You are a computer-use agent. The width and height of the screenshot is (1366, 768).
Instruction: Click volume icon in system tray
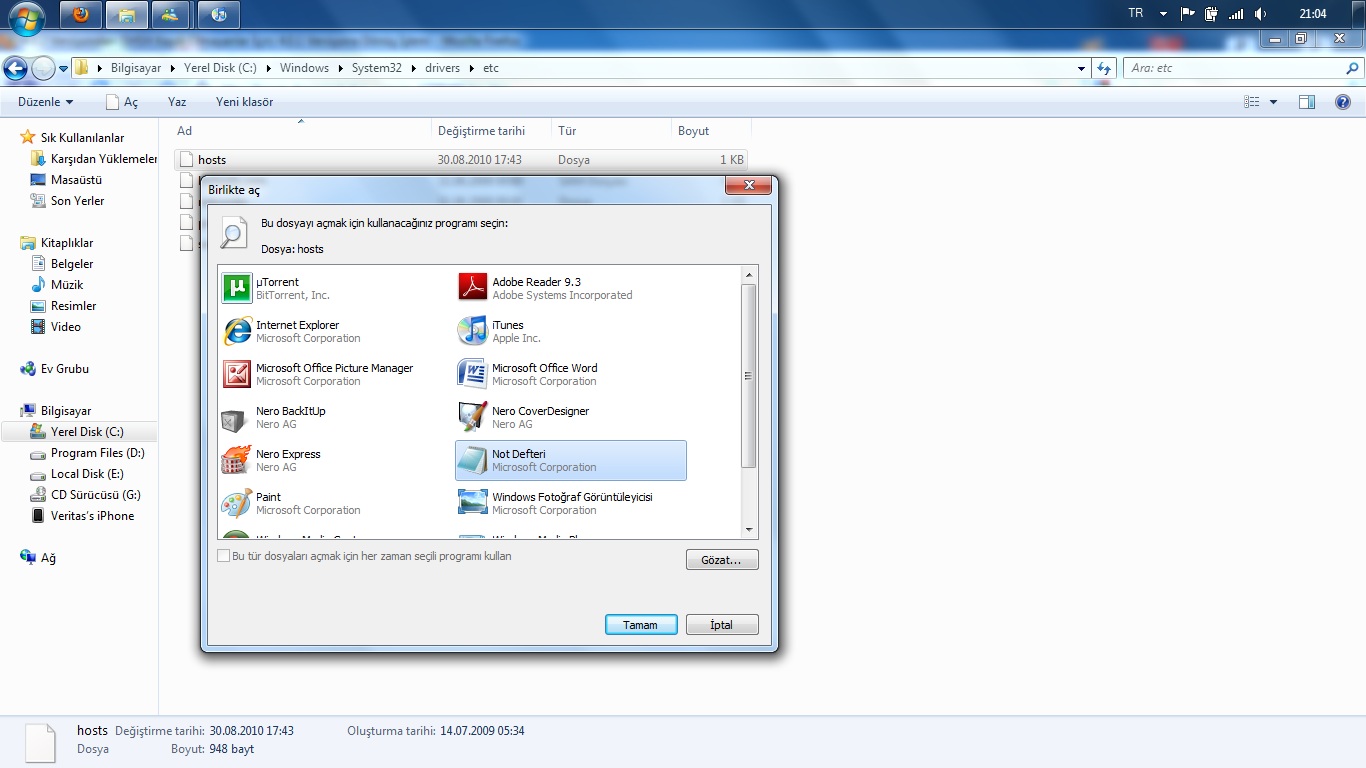tap(1261, 14)
